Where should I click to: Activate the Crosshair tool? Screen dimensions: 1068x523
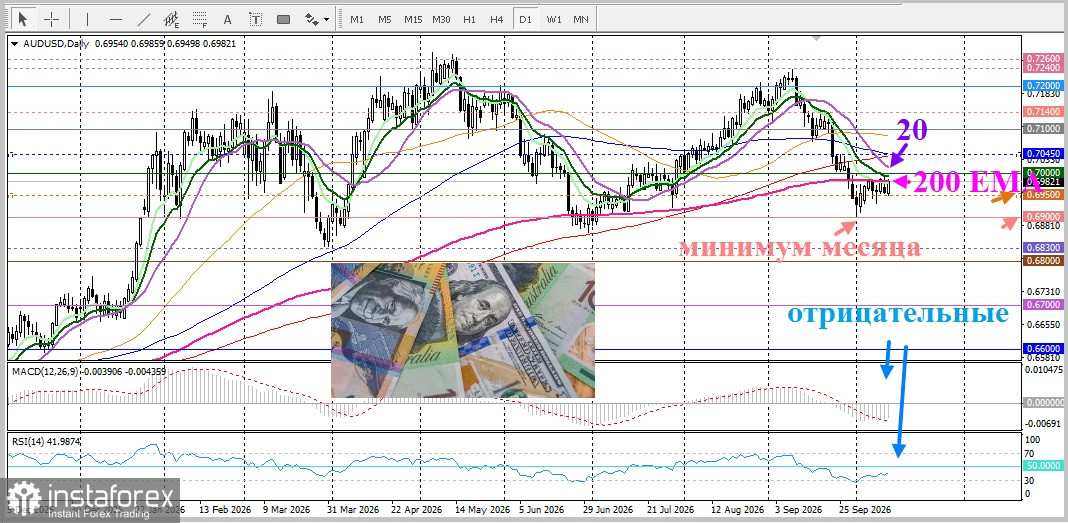click(52, 18)
